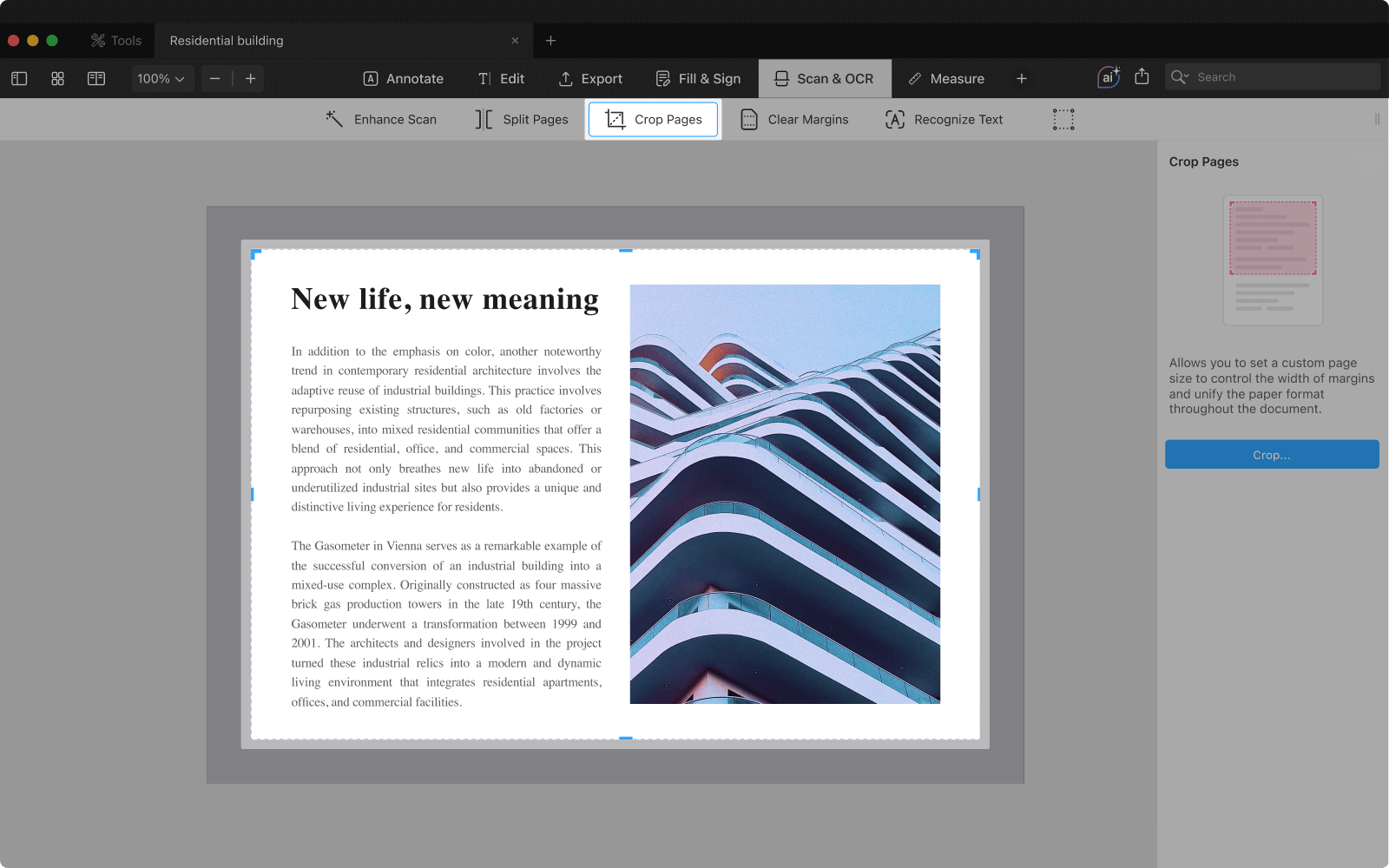Activate the Recognize Text tool
1389x868 pixels.
(944, 120)
